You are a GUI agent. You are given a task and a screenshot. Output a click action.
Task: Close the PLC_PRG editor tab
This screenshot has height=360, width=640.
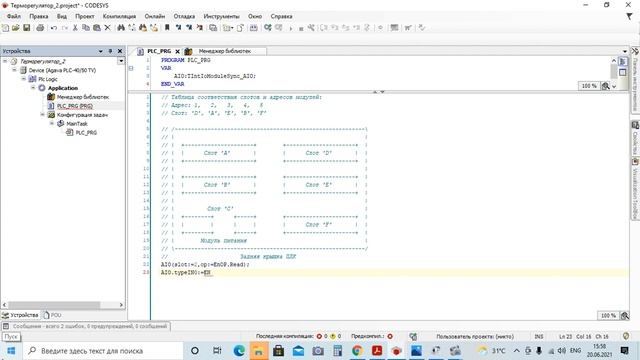(x=177, y=51)
